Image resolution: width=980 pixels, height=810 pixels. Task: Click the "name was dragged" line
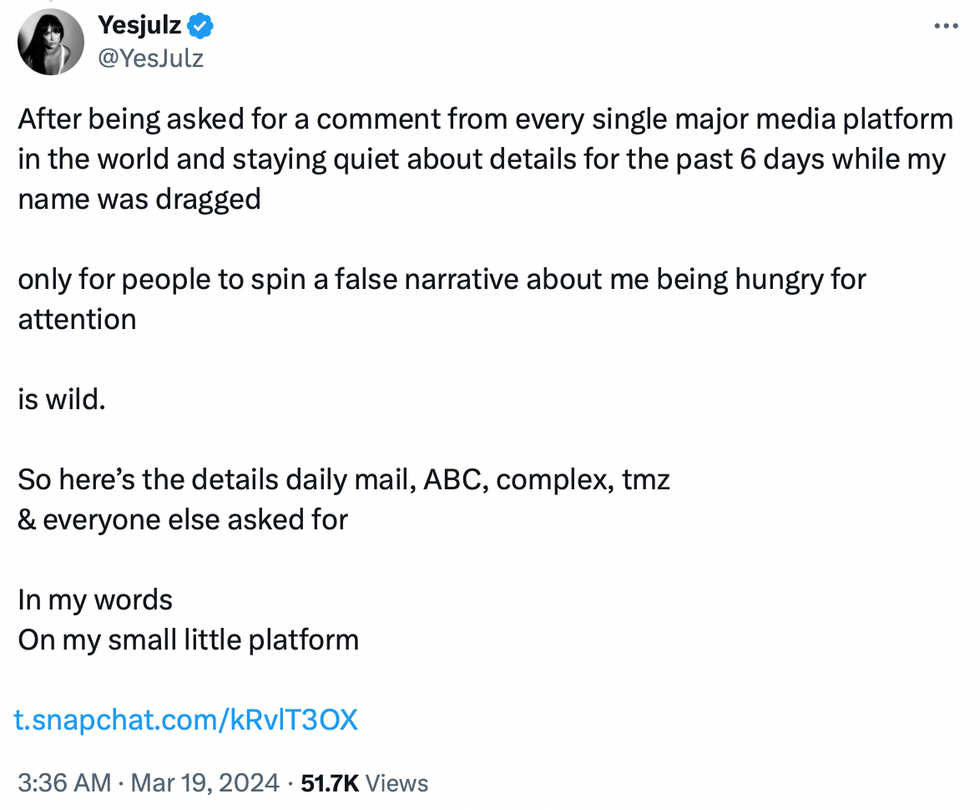[x=139, y=198]
